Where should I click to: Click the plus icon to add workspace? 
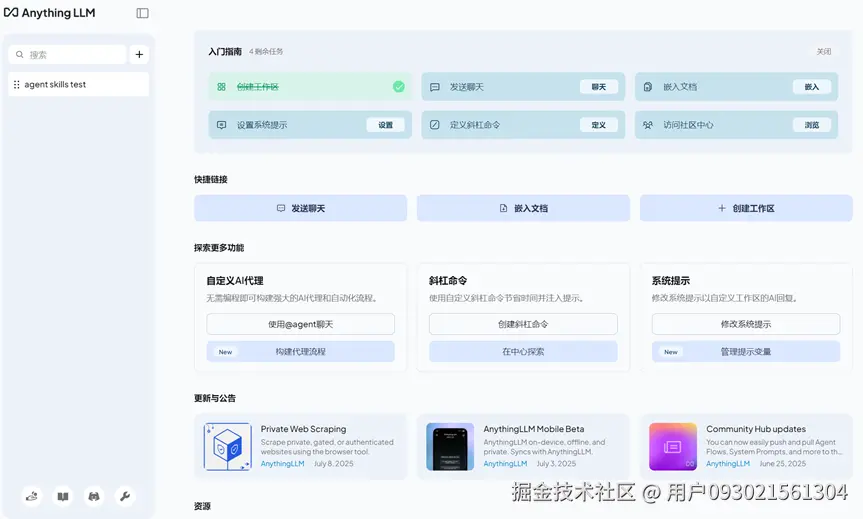(139, 54)
